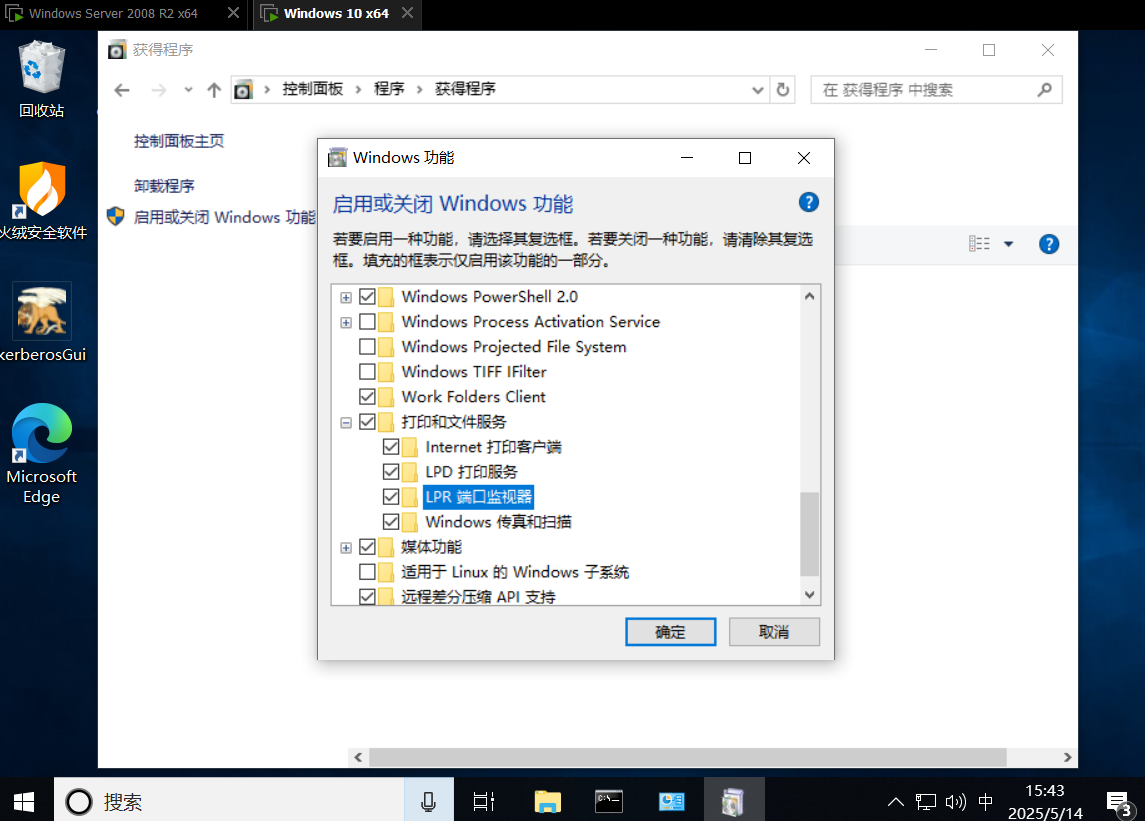
Task: Click 启用或关闭 Windows 功能 link
Action: pos(225,217)
